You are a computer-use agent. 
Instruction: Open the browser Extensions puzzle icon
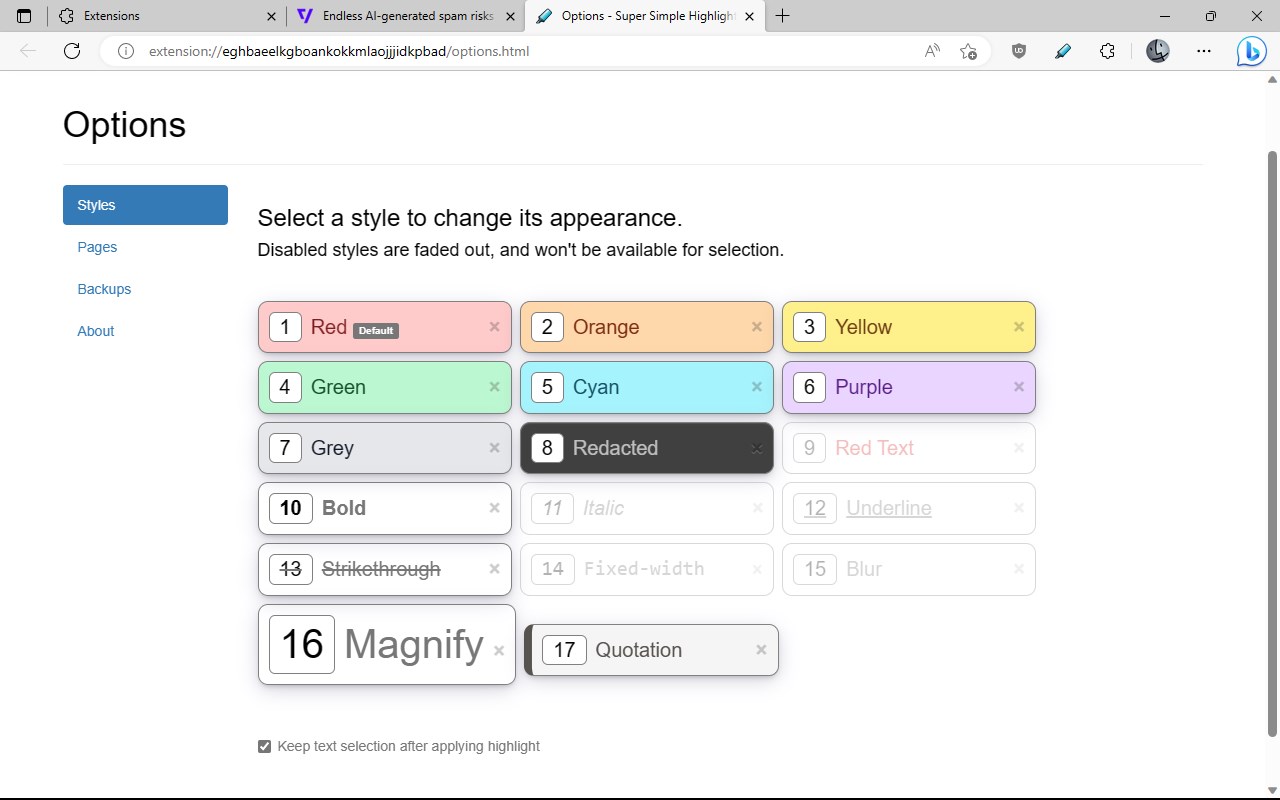[x=1107, y=51]
